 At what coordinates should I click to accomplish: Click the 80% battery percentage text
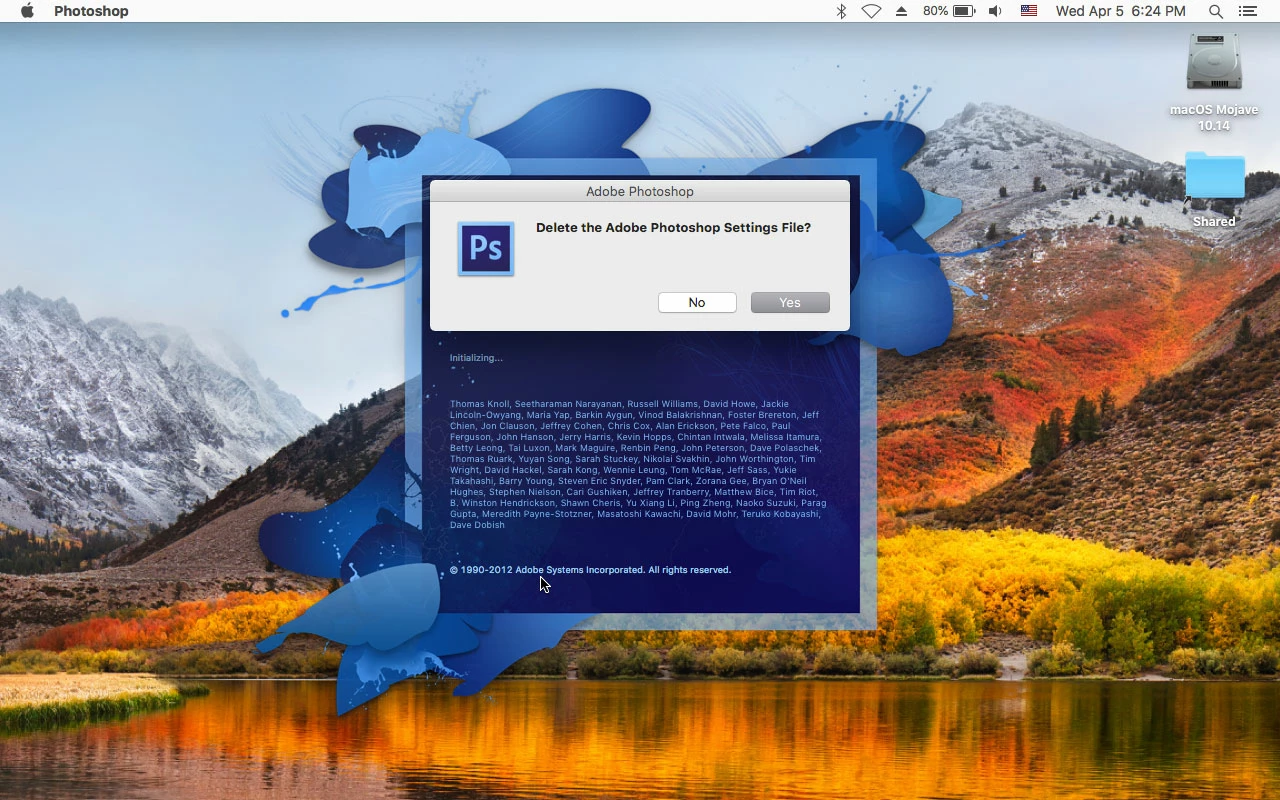click(x=936, y=11)
